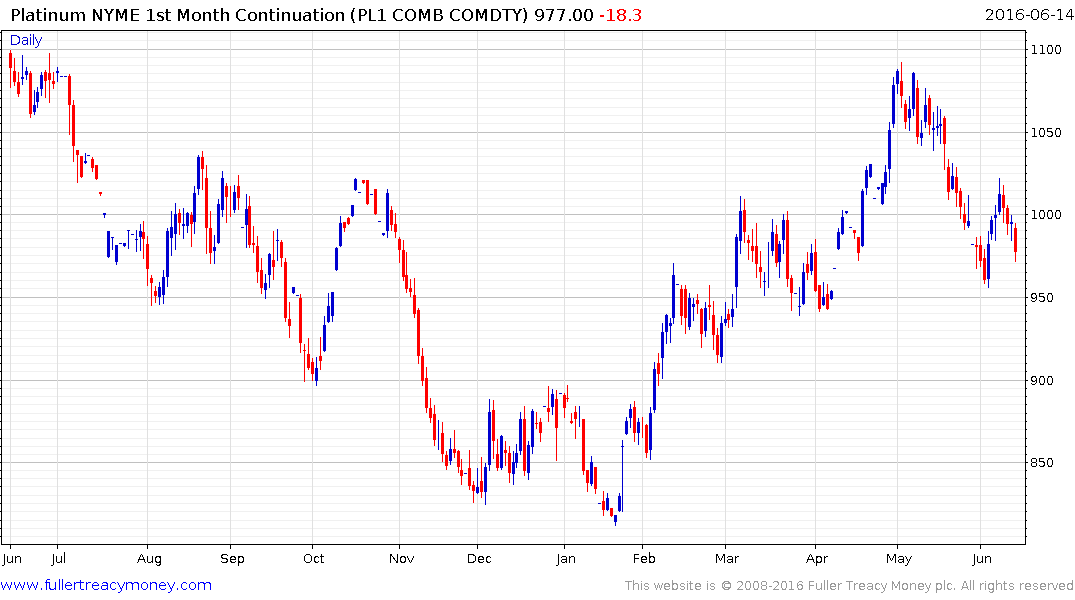Image resolution: width=1075 pixels, height=600 pixels.
Task: Open the www.fullertreacymoney.com link
Action: (x=106, y=585)
